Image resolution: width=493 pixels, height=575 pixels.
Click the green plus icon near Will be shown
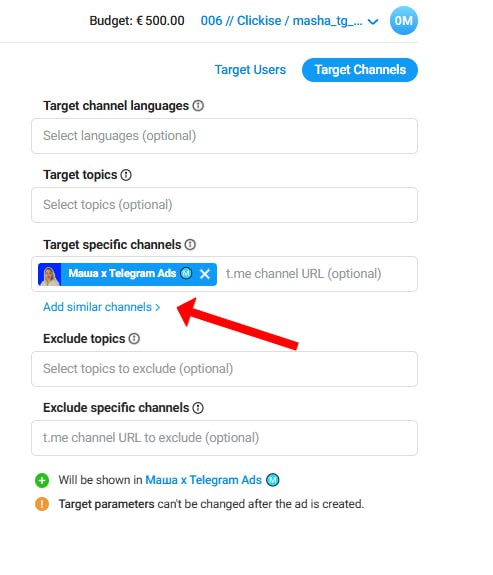point(42,480)
